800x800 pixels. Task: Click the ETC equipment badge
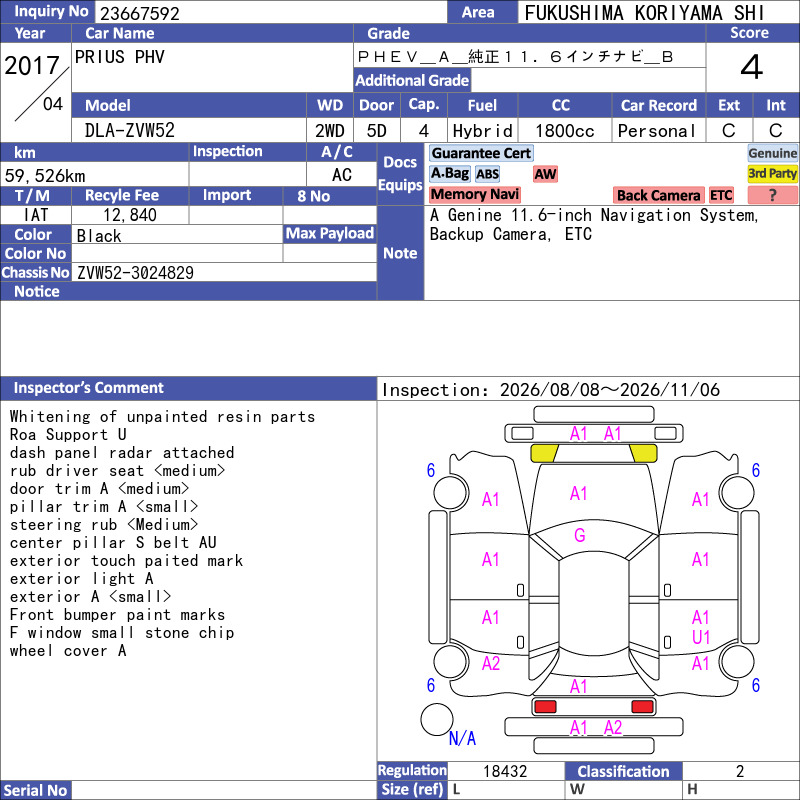click(x=721, y=195)
